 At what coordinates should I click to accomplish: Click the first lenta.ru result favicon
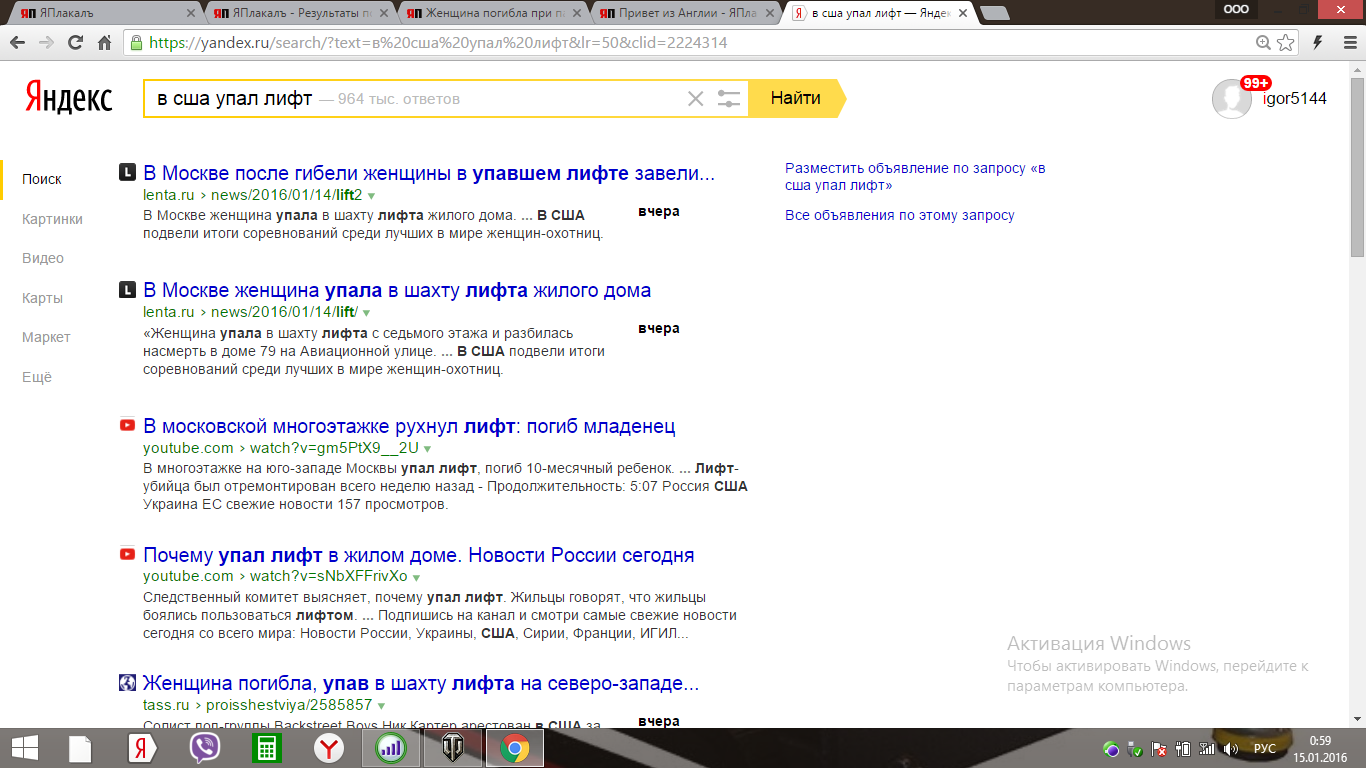[127, 173]
